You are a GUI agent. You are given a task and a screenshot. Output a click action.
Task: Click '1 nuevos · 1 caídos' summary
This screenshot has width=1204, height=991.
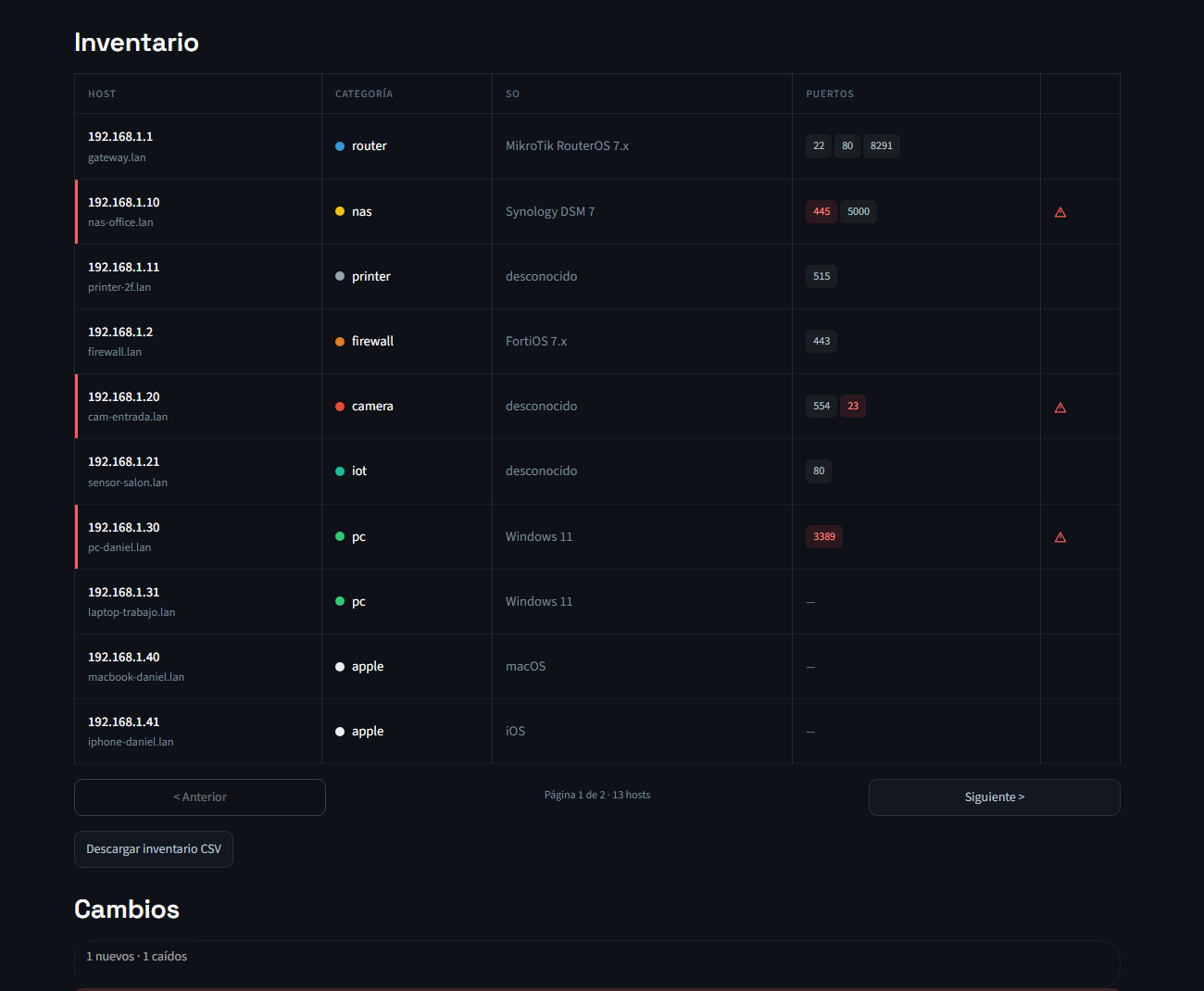click(x=137, y=957)
